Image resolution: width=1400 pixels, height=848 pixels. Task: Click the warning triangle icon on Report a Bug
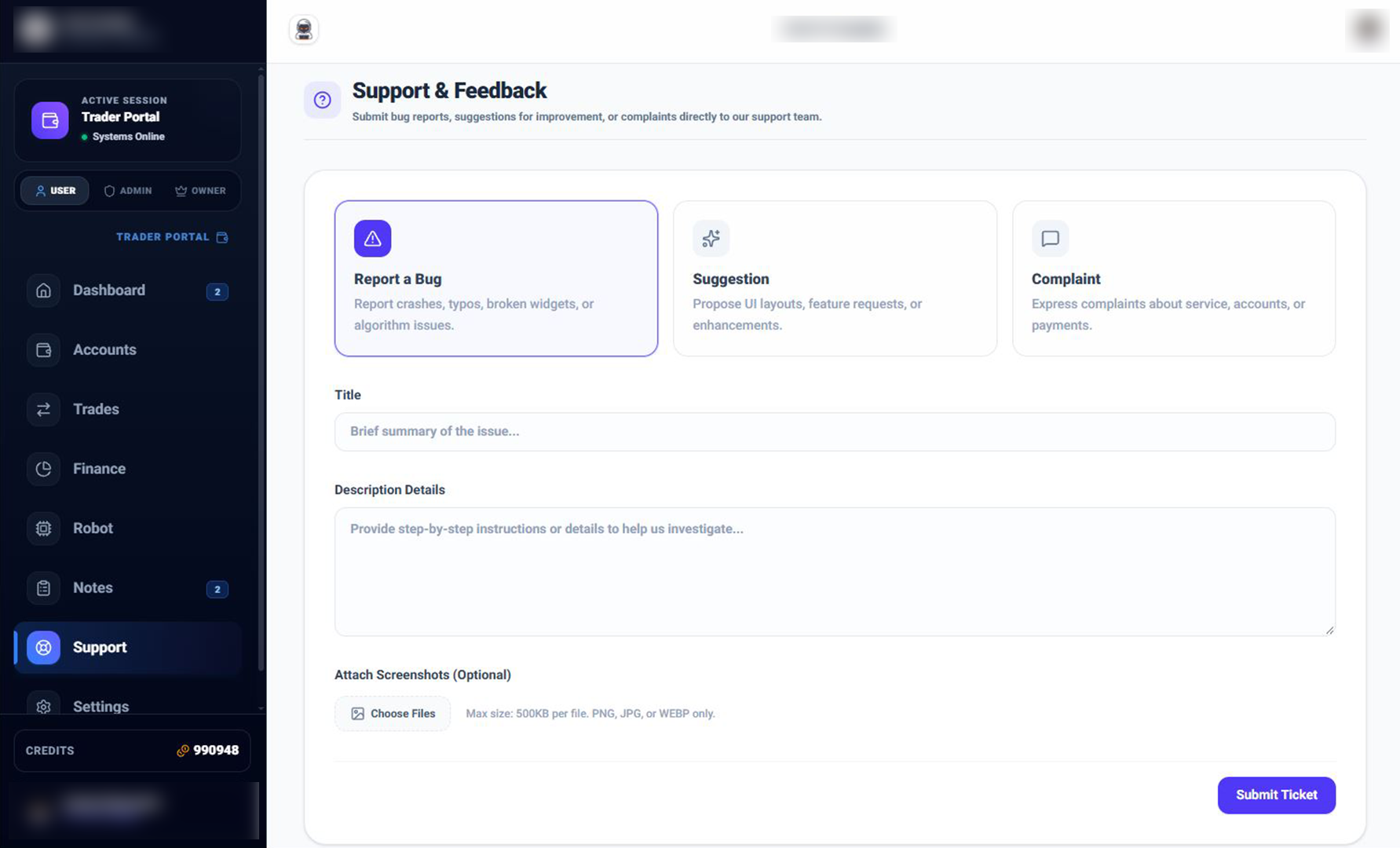(372, 238)
